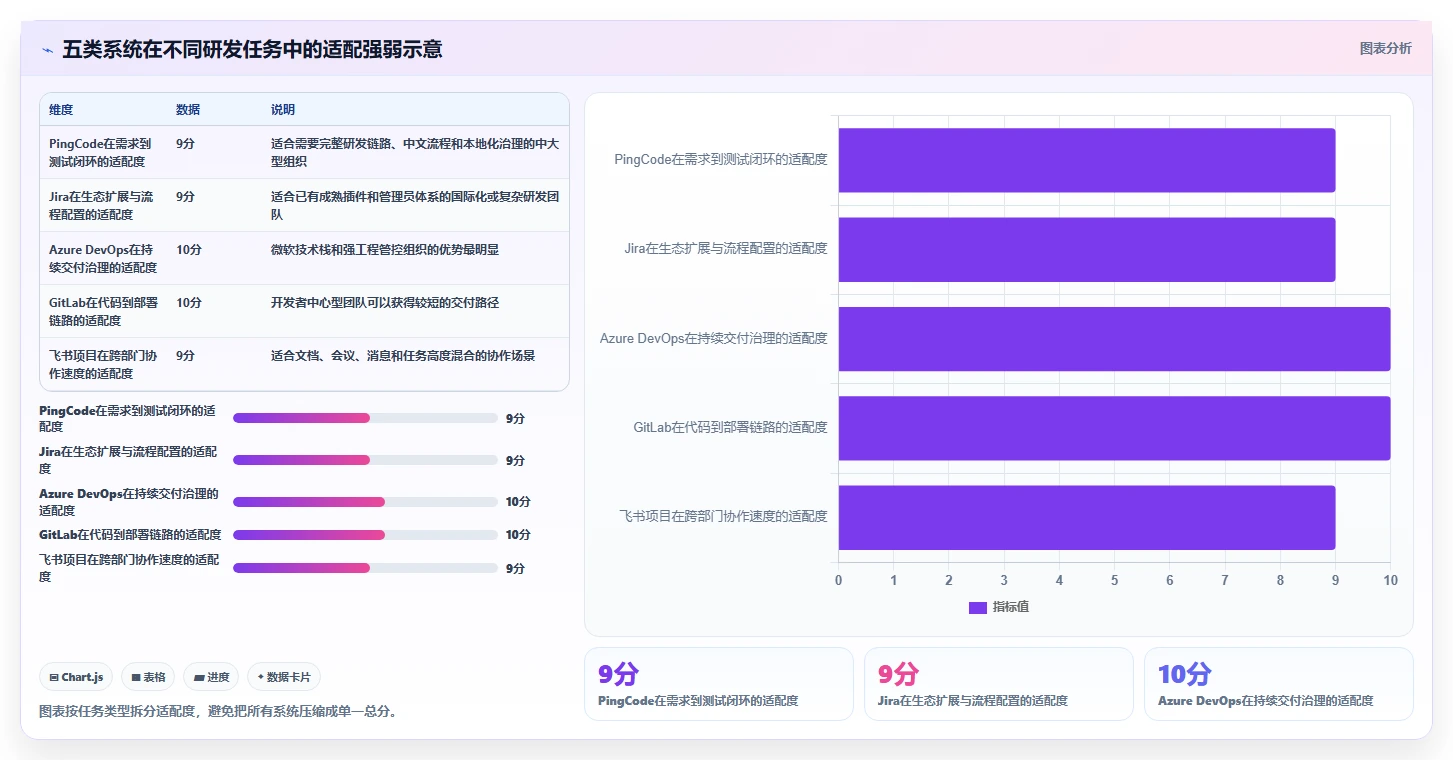This screenshot has width=1453, height=760.
Task: Click the GitLab progress bar
Action: [x=365, y=535]
